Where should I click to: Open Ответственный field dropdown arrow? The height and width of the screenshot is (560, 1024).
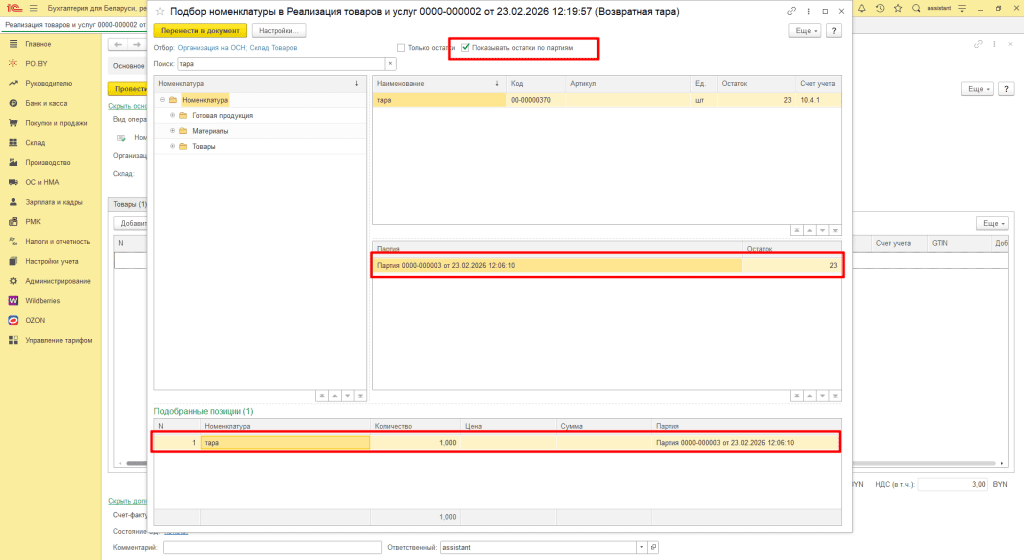point(640,547)
